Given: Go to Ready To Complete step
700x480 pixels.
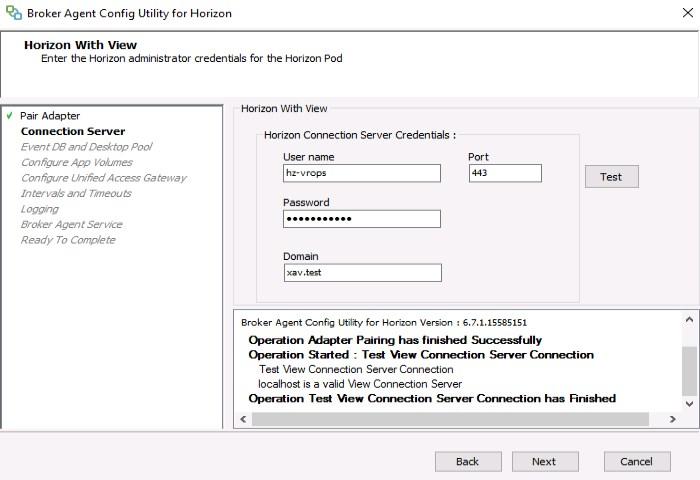Looking at the screenshot, I should click(x=68, y=240).
